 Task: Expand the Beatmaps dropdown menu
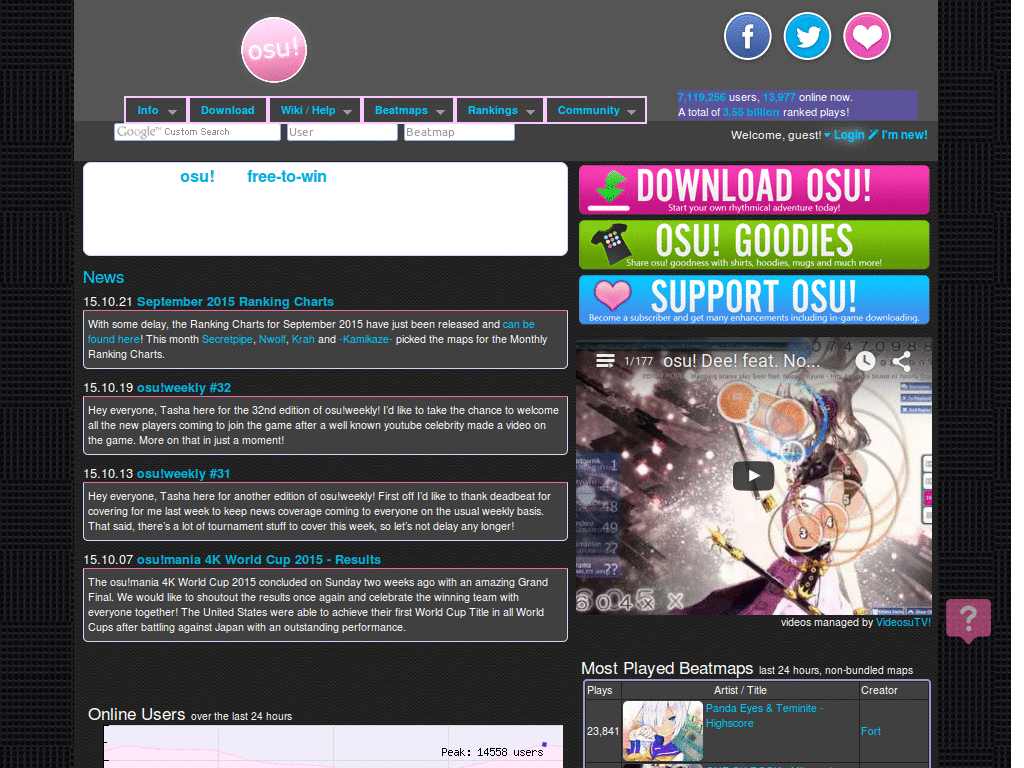coord(408,110)
